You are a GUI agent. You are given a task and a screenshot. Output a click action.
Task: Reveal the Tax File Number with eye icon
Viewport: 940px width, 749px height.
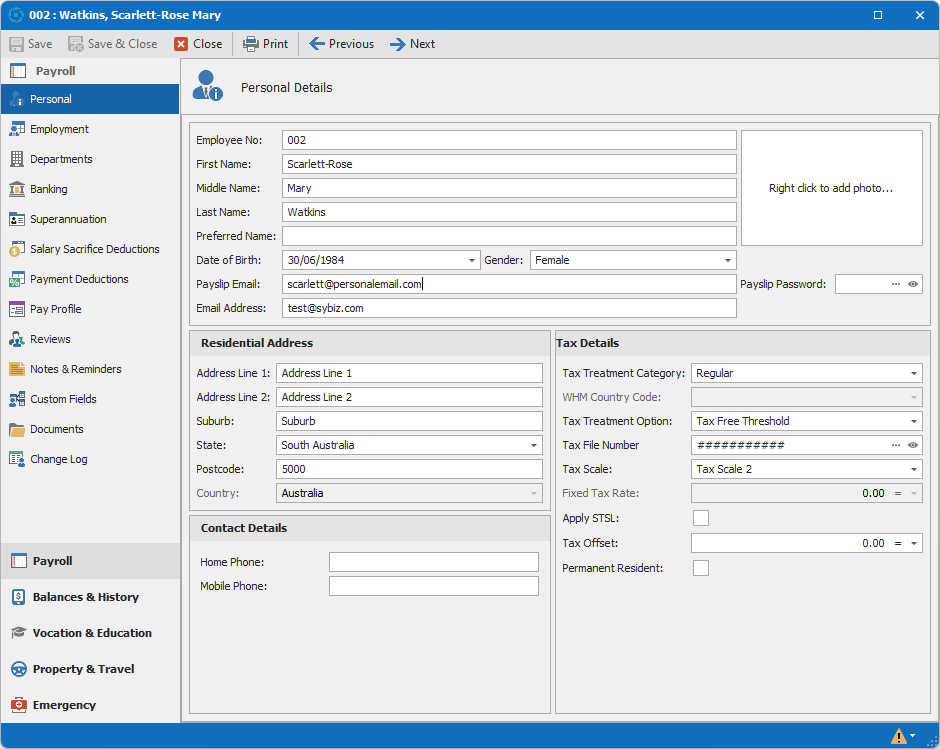click(x=913, y=445)
